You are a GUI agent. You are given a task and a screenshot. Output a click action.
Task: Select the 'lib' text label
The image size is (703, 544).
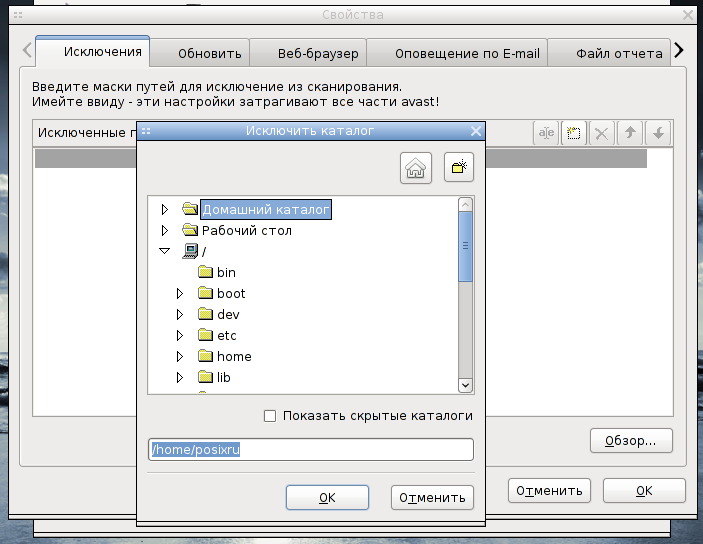pyautogui.click(x=223, y=378)
